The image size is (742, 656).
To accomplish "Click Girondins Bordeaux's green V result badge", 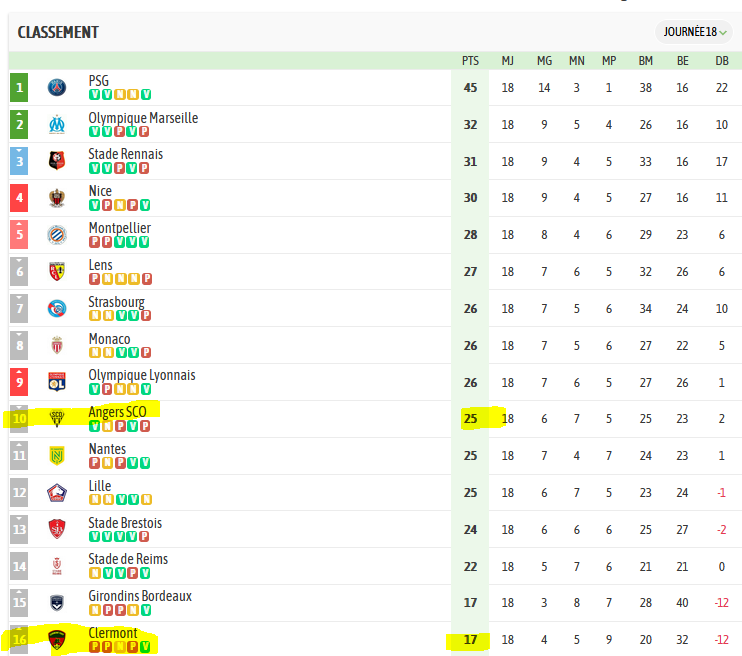I will click(x=146, y=610).
